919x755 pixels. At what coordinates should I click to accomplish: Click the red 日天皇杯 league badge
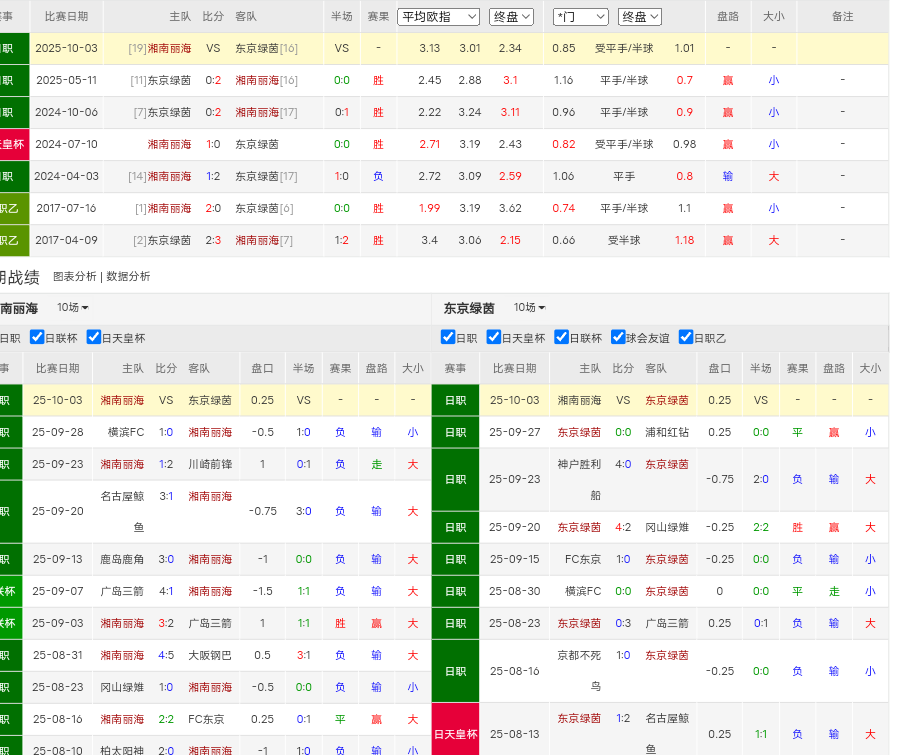455,734
